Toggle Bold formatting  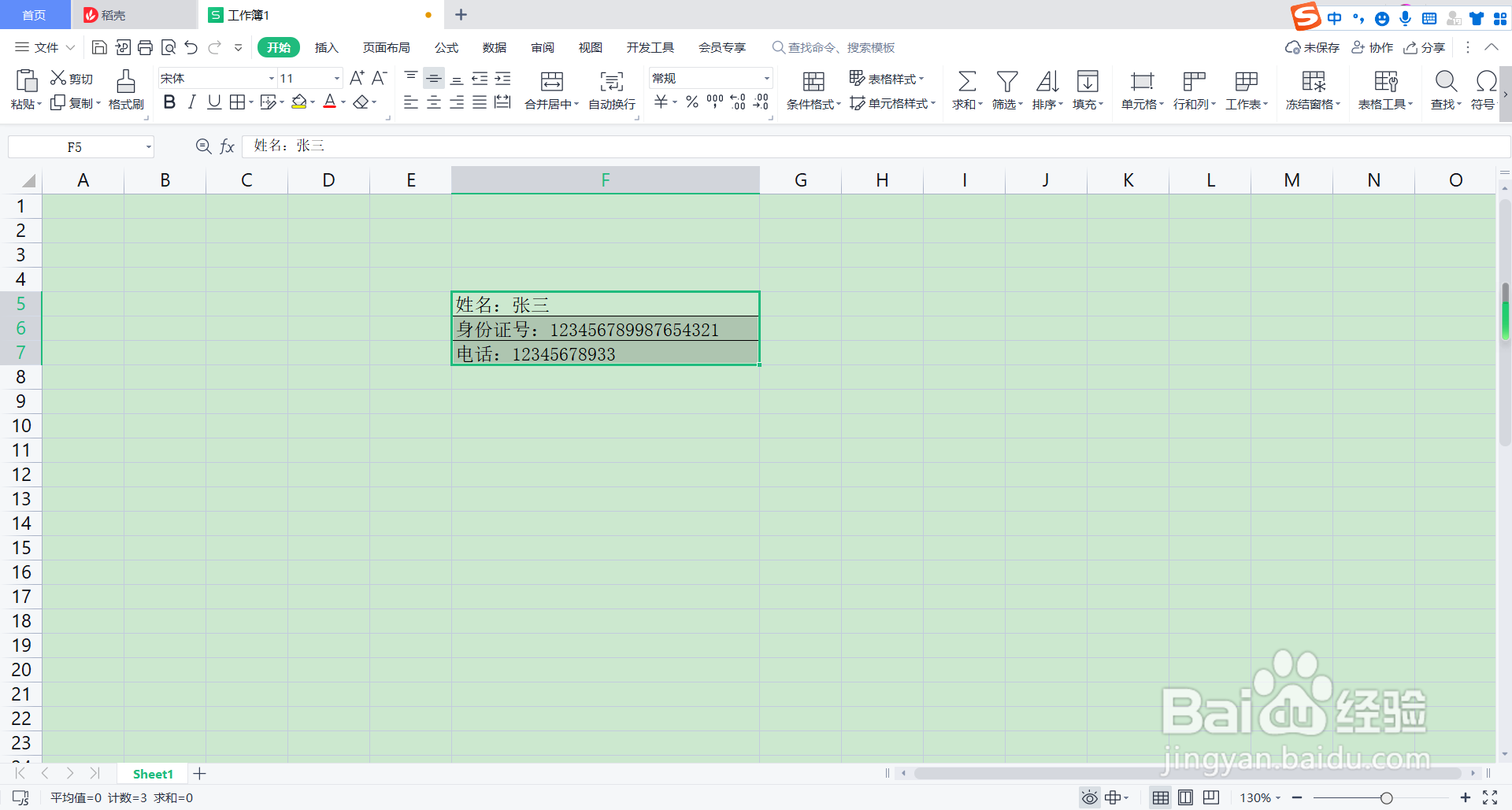pyautogui.click(x=169, y=102)
